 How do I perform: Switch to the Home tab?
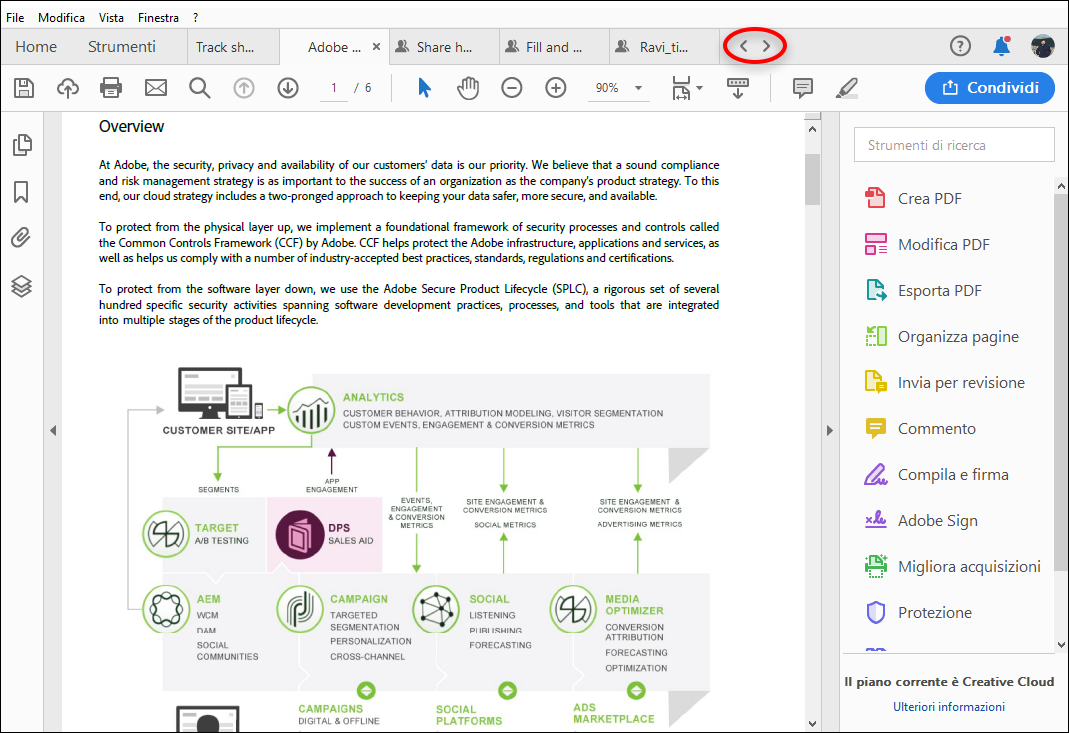click(36, 47)
